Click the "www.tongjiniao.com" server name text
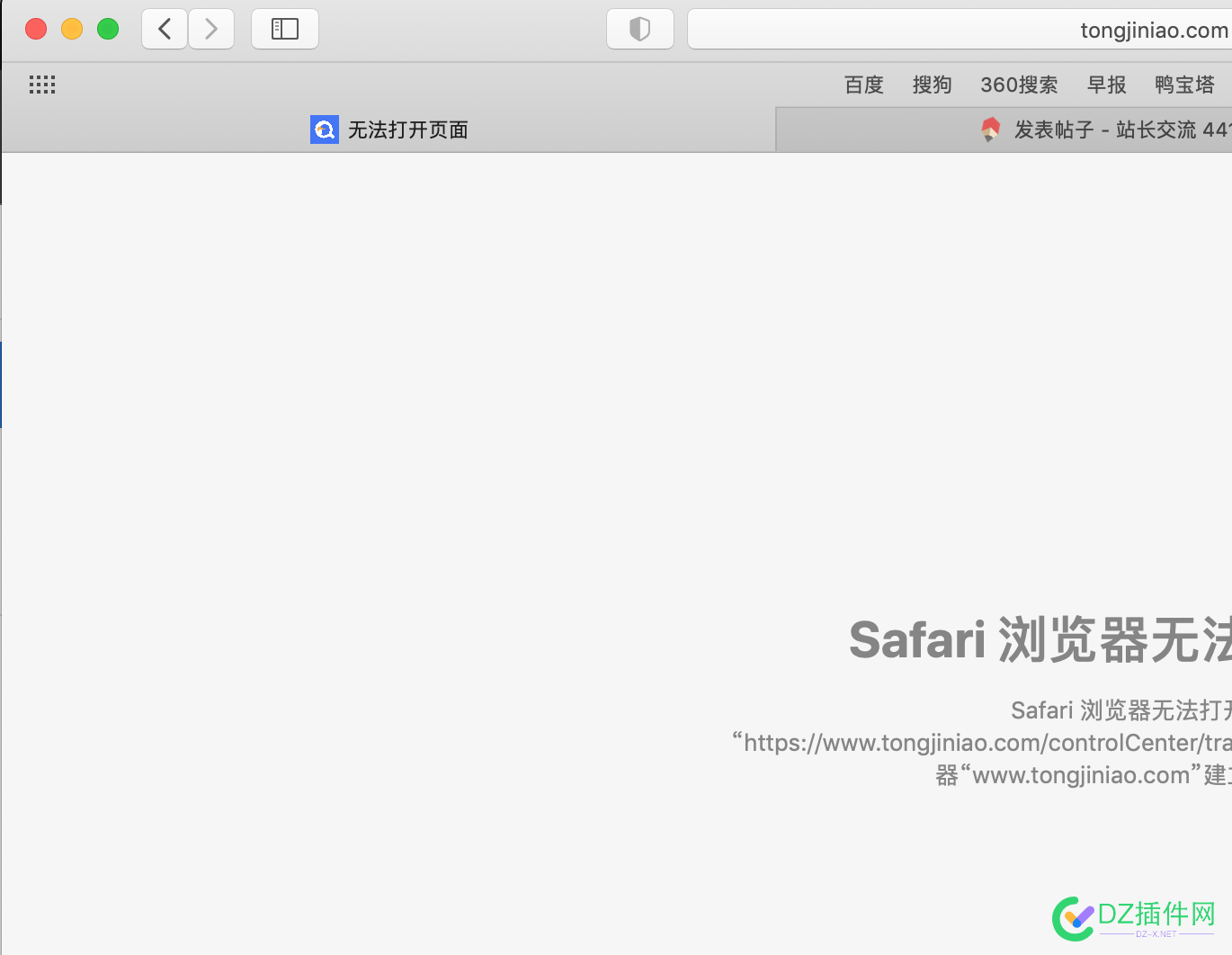Viewport: 1232px width, 955px height. pos(1081,775)
